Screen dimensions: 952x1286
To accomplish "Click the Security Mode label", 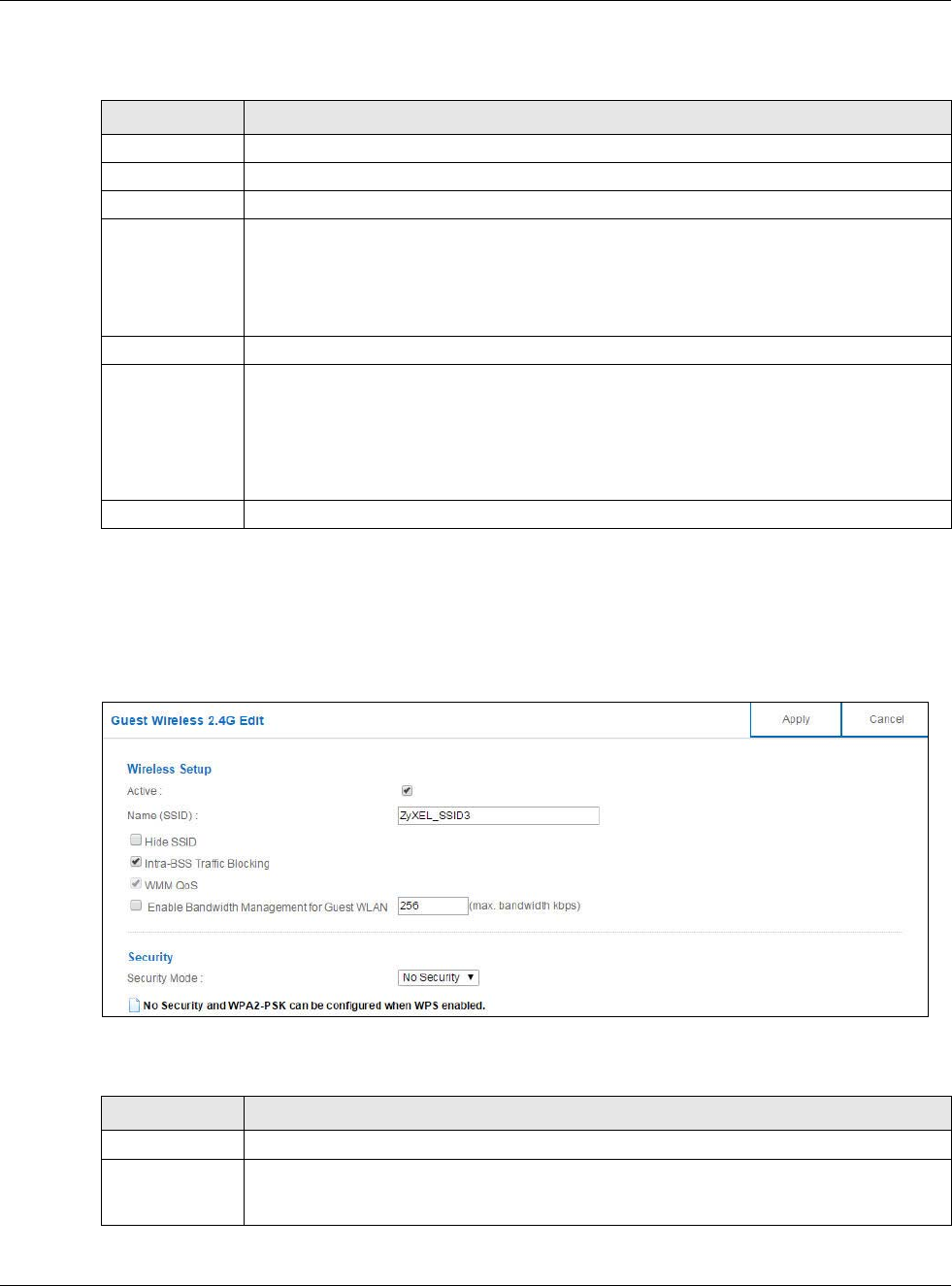I will [165, 978].
